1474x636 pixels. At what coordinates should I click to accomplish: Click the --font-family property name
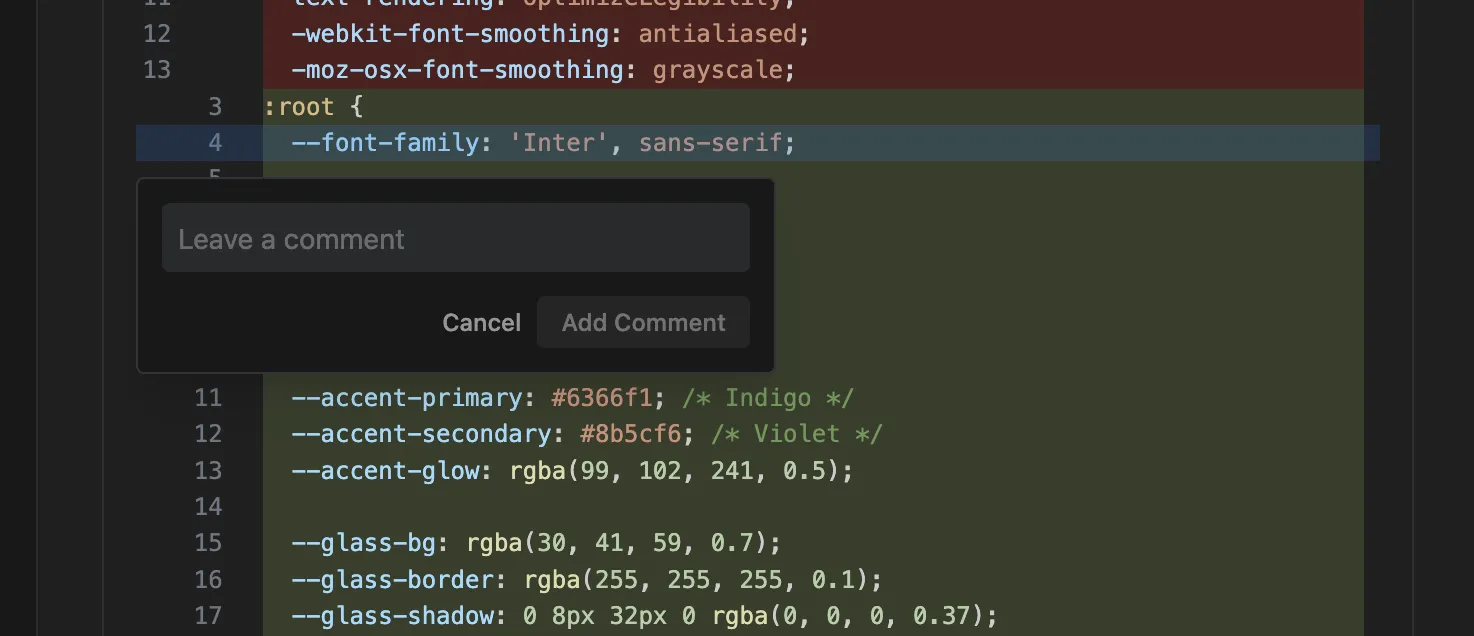[385, 143]
